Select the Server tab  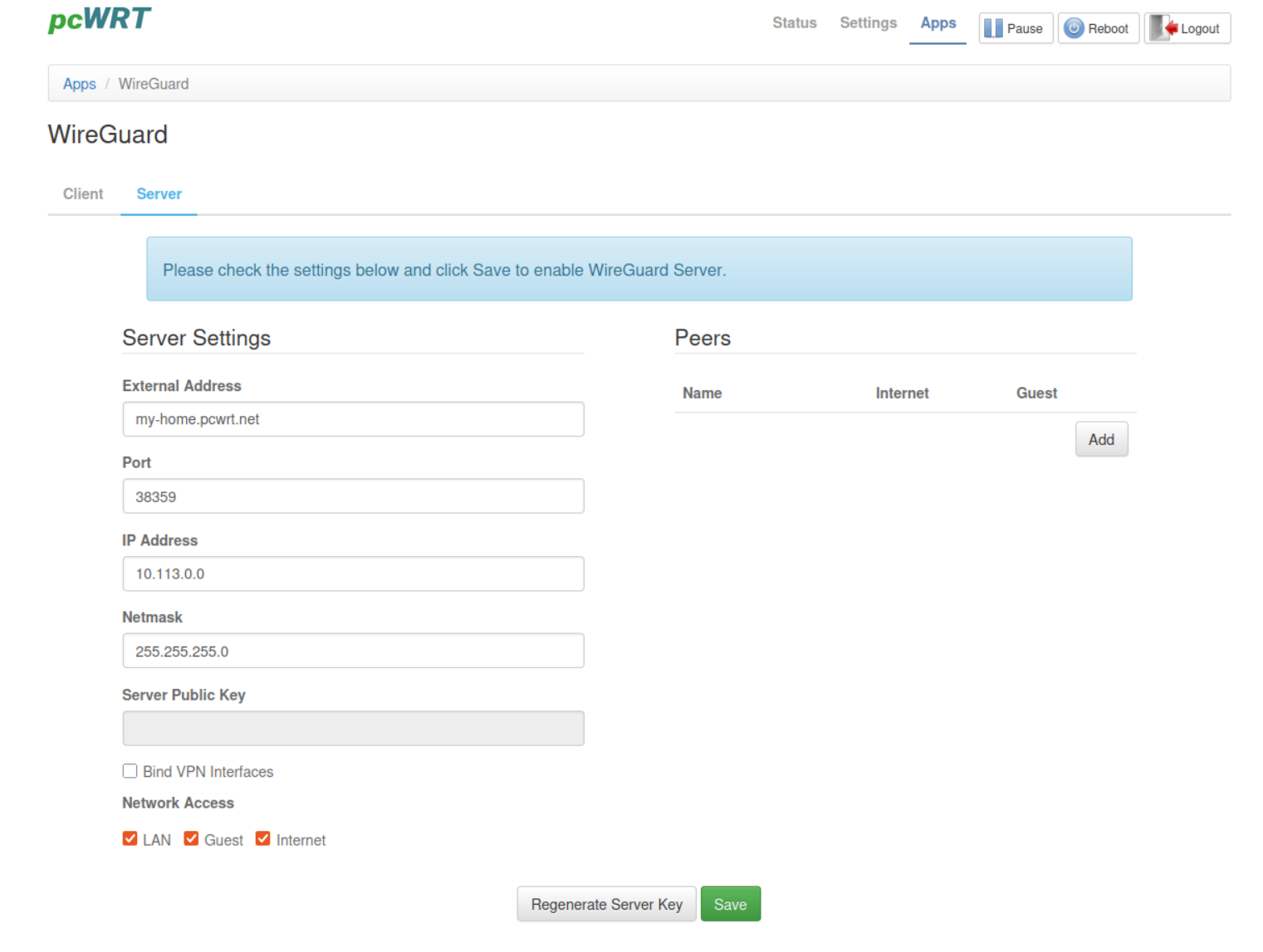159,194
